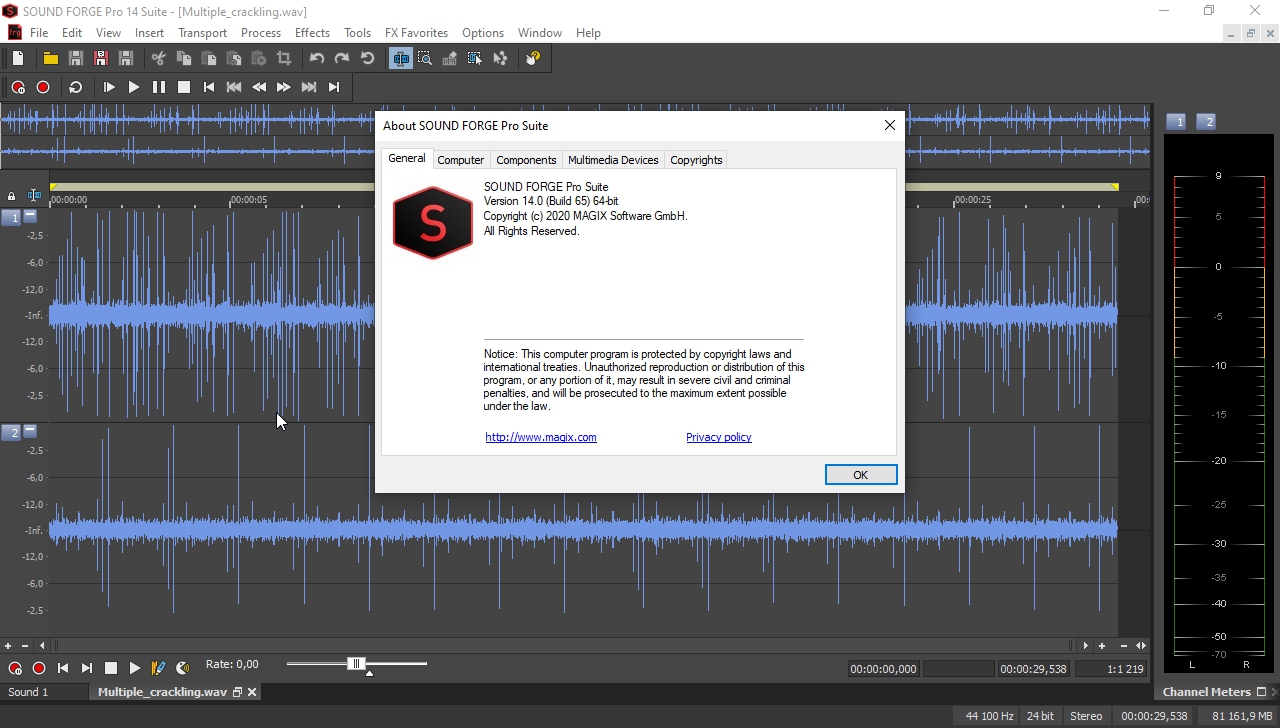1280x728 pixels.
Task: Close the Multiple_crackling.wav tab
Action: pyautogui.click(x=252, y=692)
